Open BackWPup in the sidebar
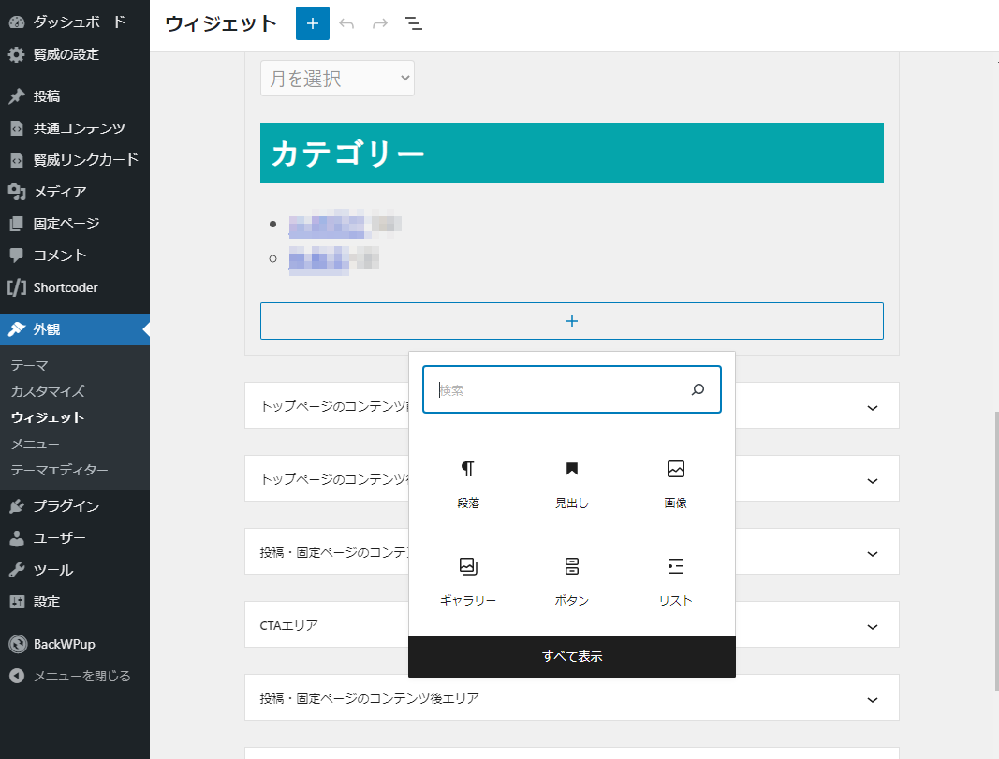 pos(75,644)
